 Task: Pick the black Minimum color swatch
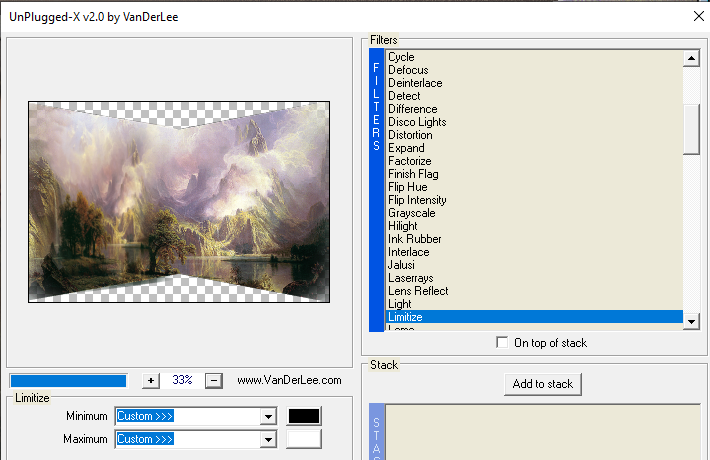pyautogui.click(x=304, y=416)
